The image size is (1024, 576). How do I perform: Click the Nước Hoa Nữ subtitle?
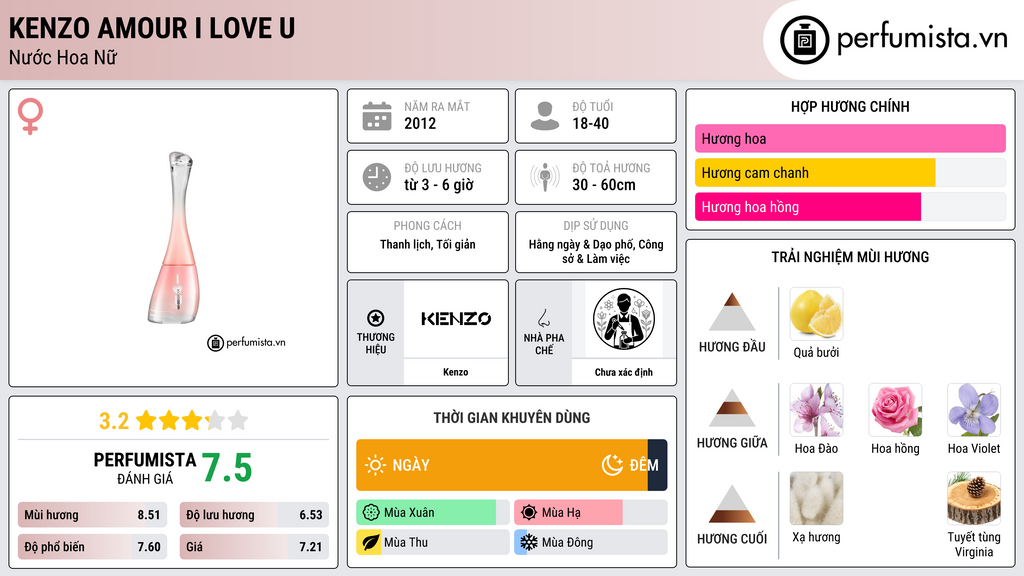tap(63, 57)
